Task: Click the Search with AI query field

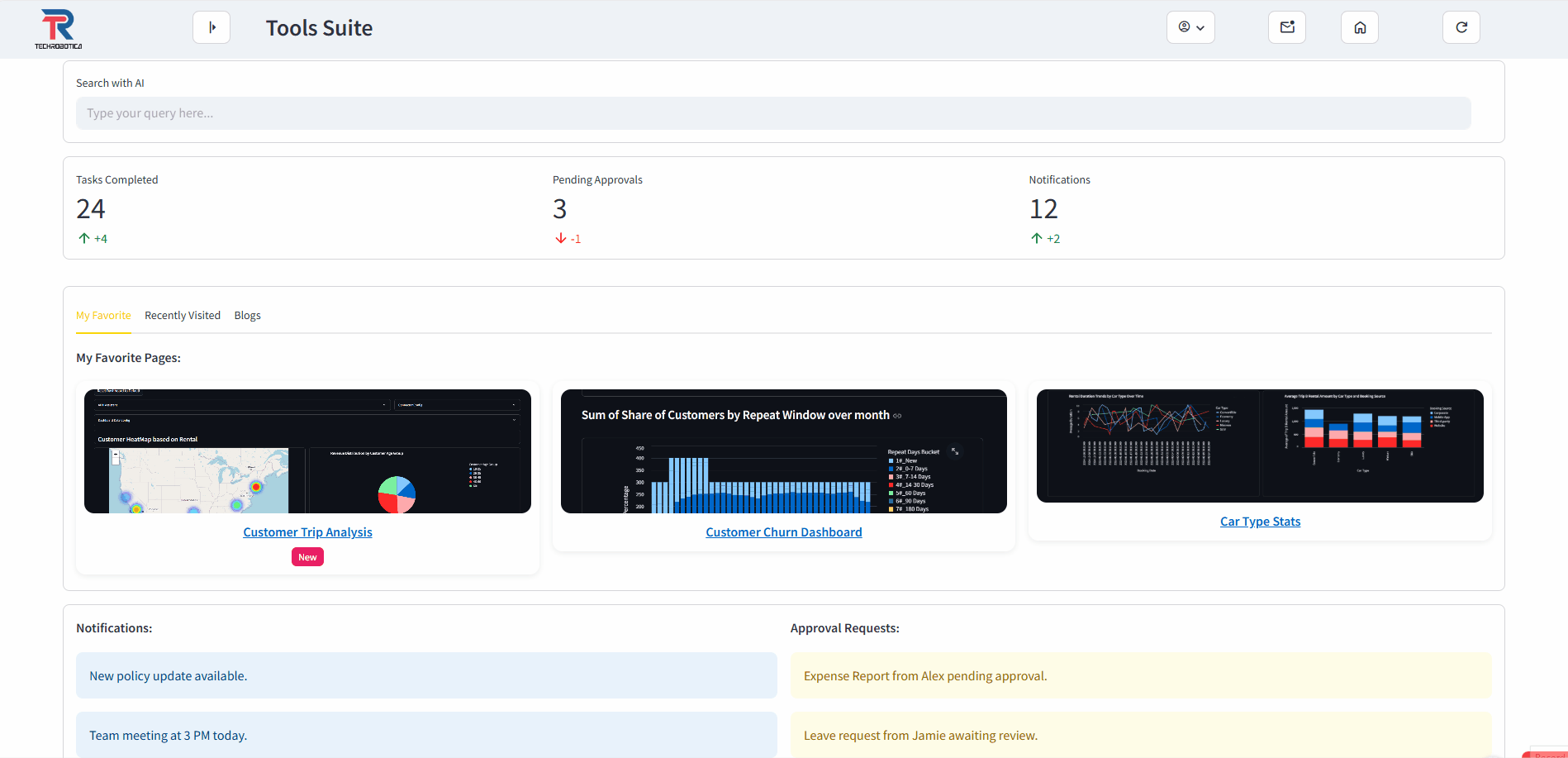Action: pos(773,113)
